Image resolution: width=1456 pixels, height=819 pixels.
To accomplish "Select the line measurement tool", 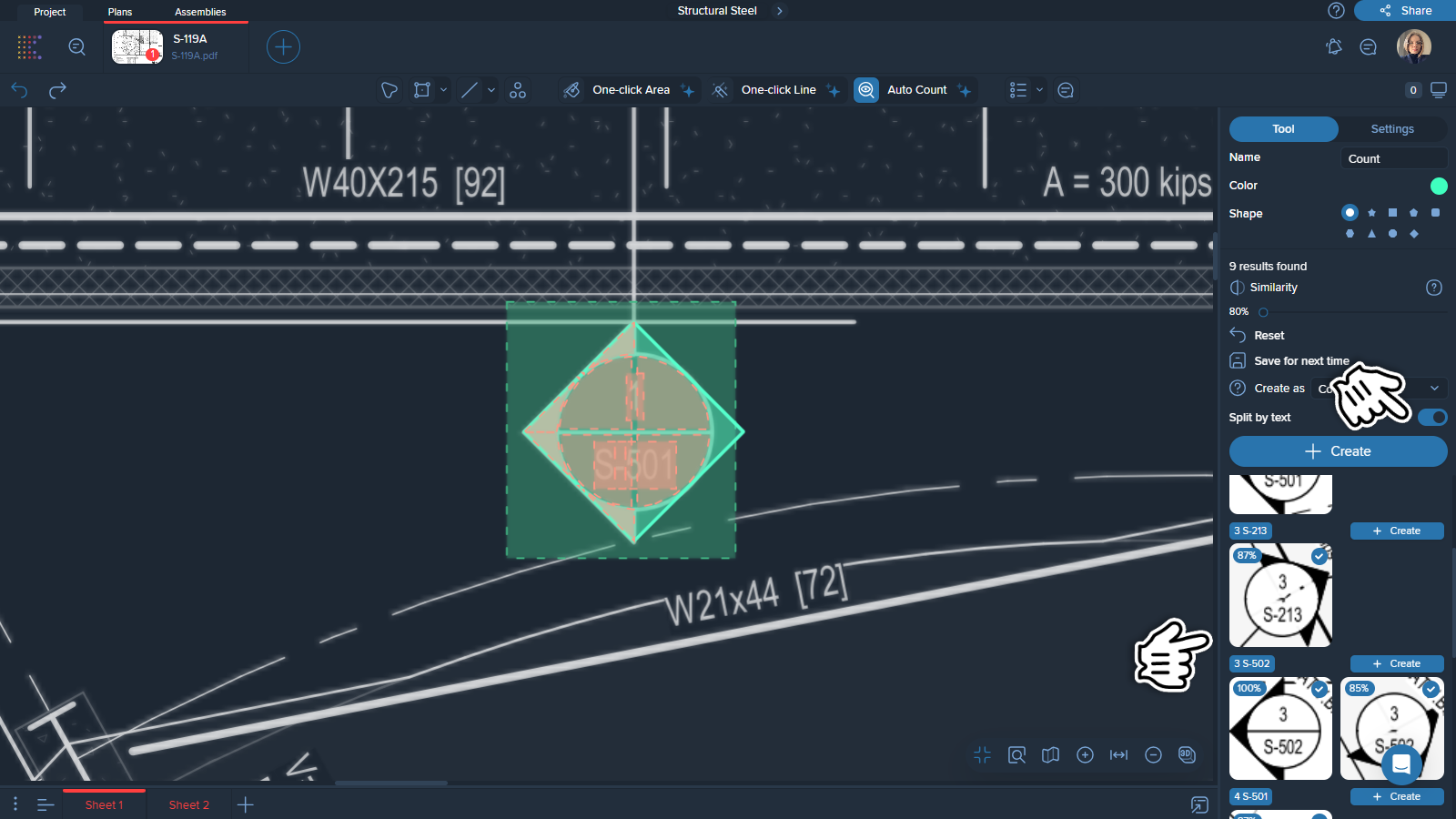I will [x=470, y=90].
